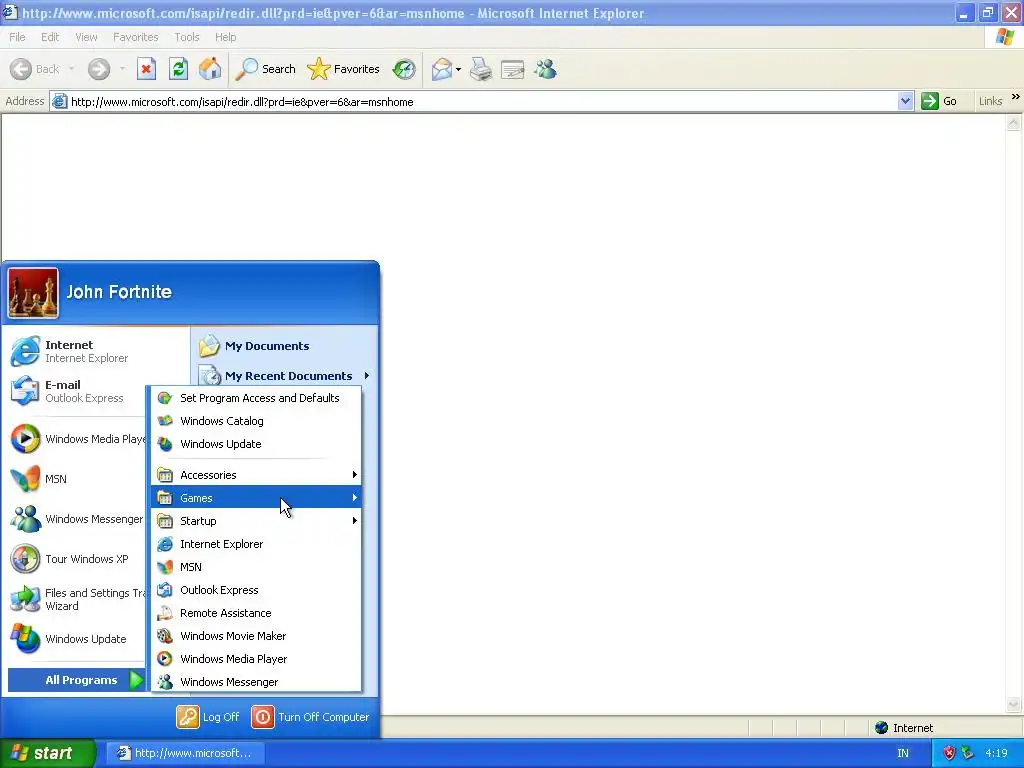Expand the Accessories submenu
1024x768 pixels.
pyautogui.click(x=256, y=475)
